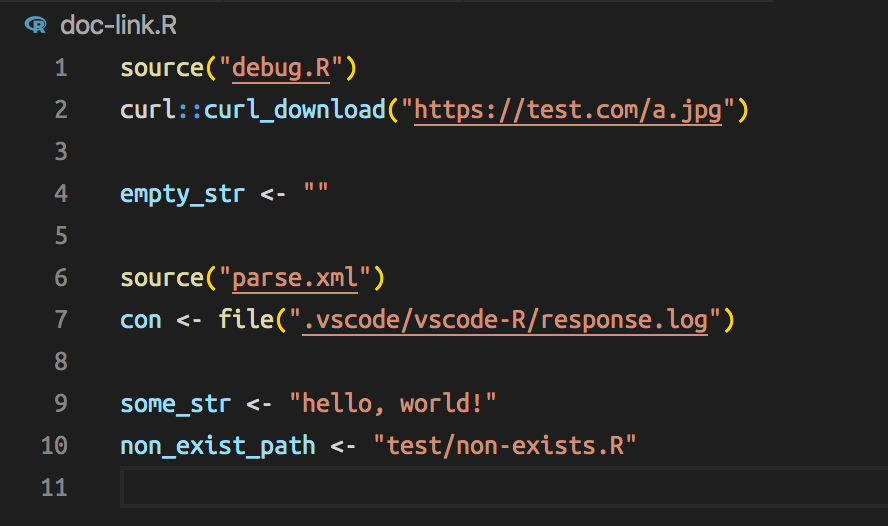
Task: Open the .vscode/vscode-R/response.log link
Action: click(x=505, y=320)
